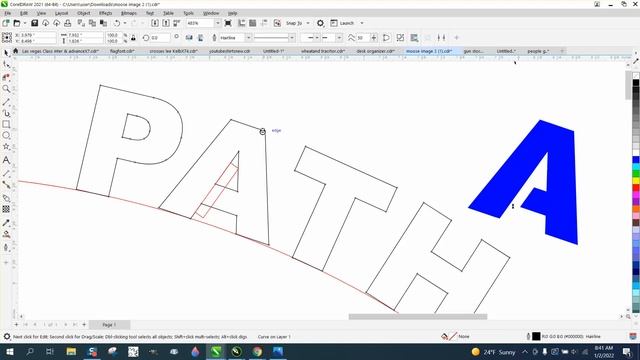Click the Launch button
The width and height of the screenshot is (640, 360).
[x=342, y=23]
